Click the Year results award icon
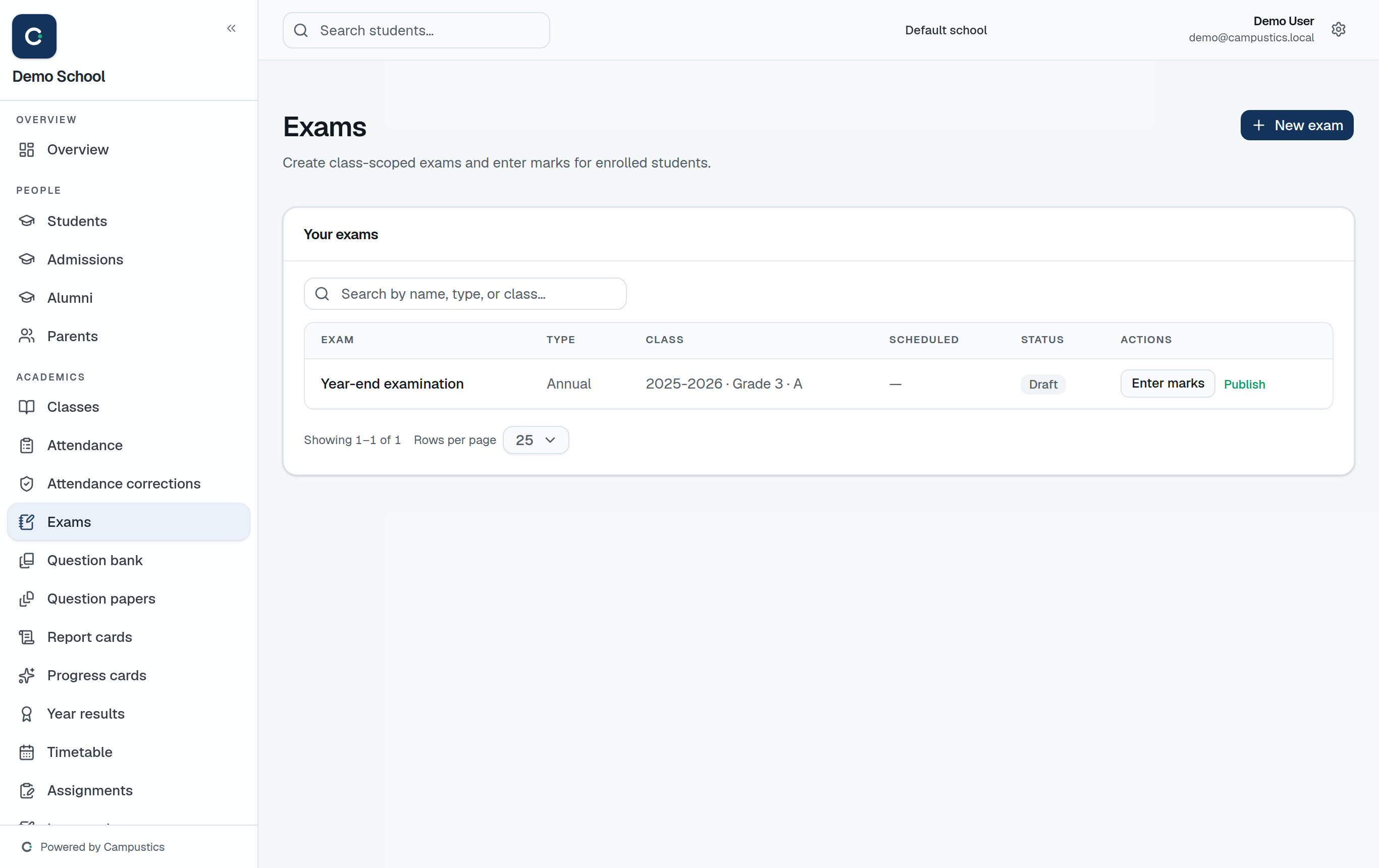Viewport: 1379px width, 868px height. click(x=27, y=714)
